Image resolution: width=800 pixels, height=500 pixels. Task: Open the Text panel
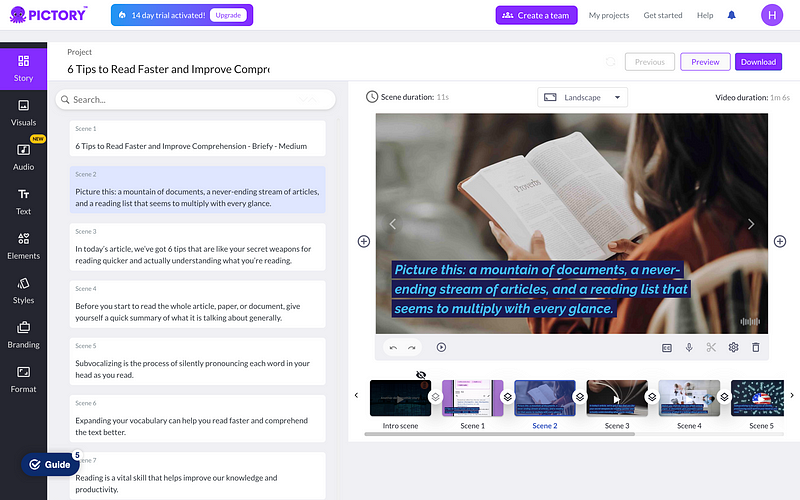point(23,202)
